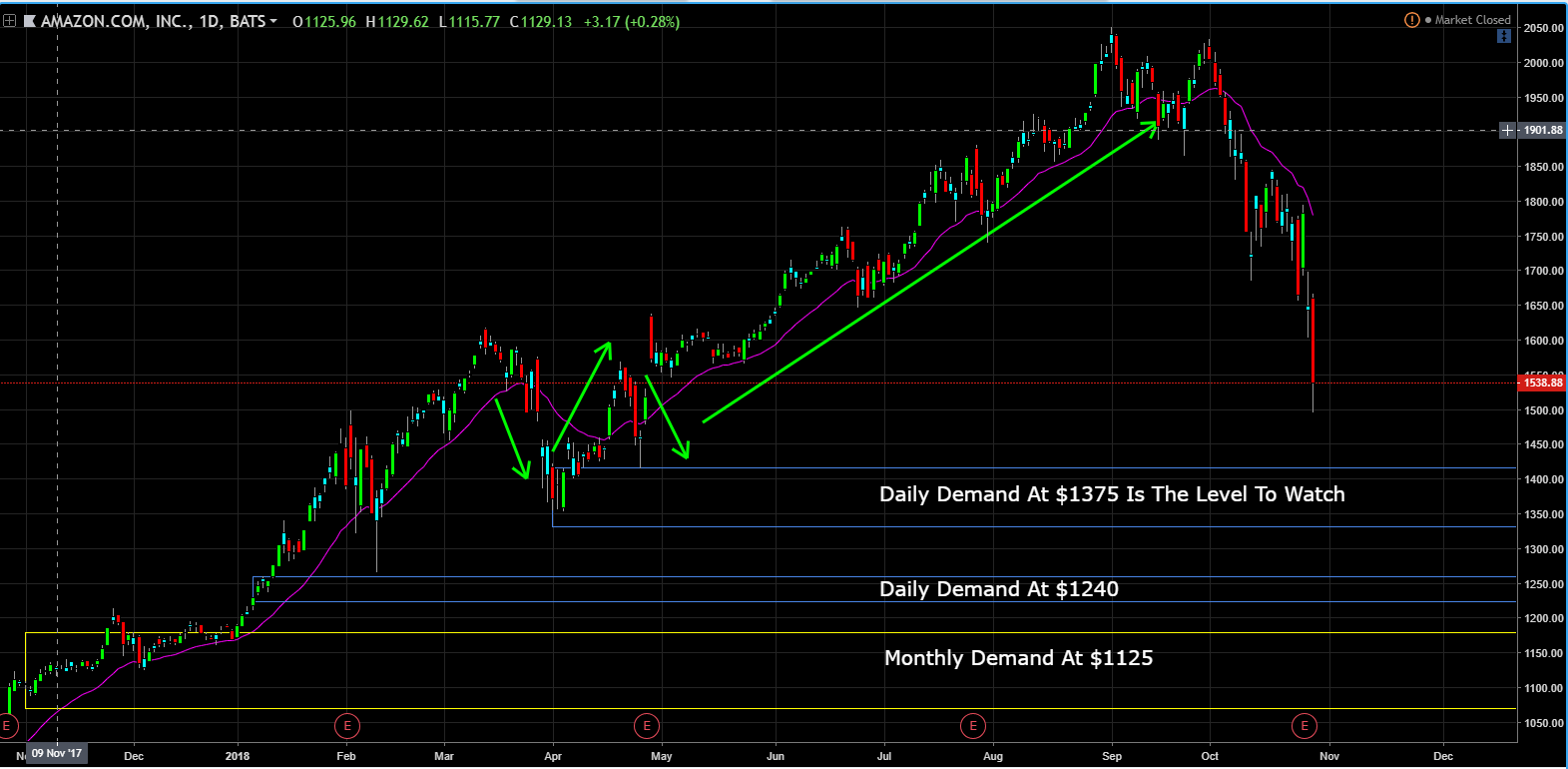Click the flag icon beside AMAZON.COM title

pyautogui.click(x=30, y=21)
